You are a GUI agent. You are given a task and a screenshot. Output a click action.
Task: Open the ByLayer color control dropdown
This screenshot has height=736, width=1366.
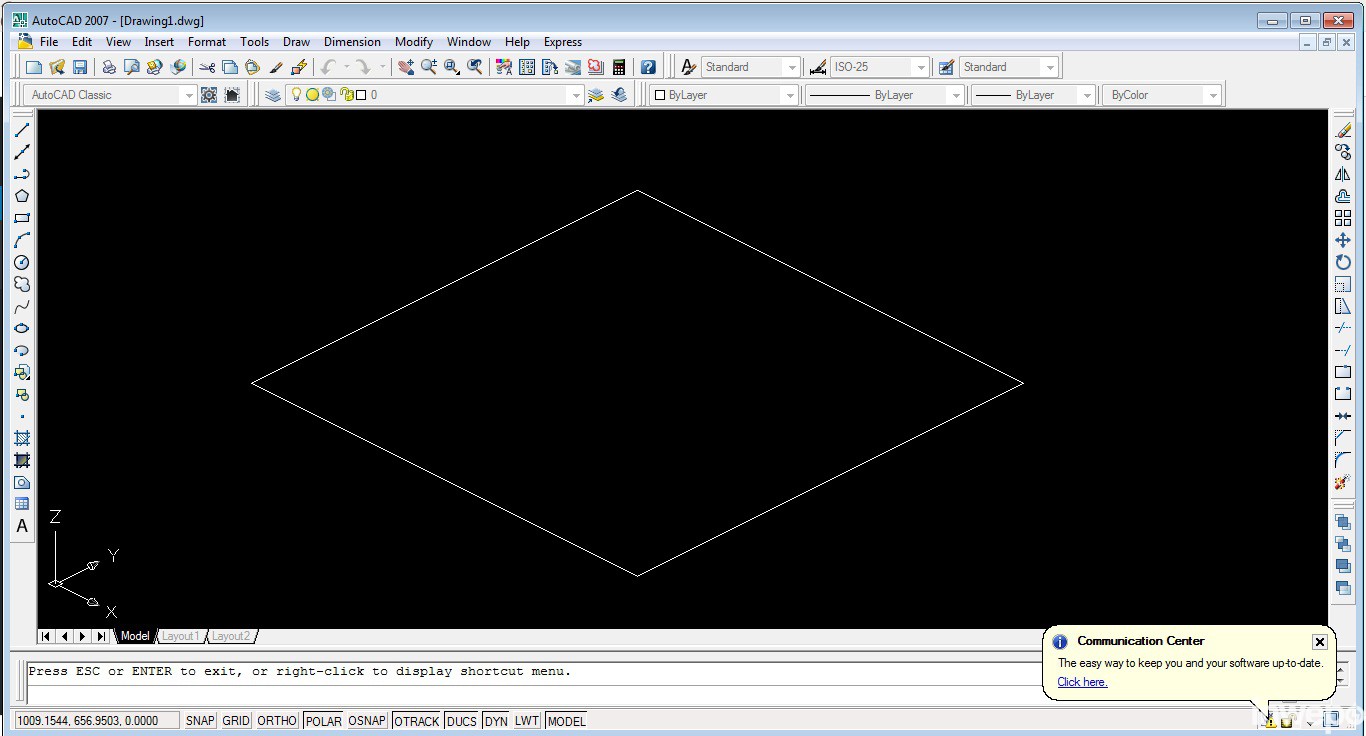tap(789, 95)
